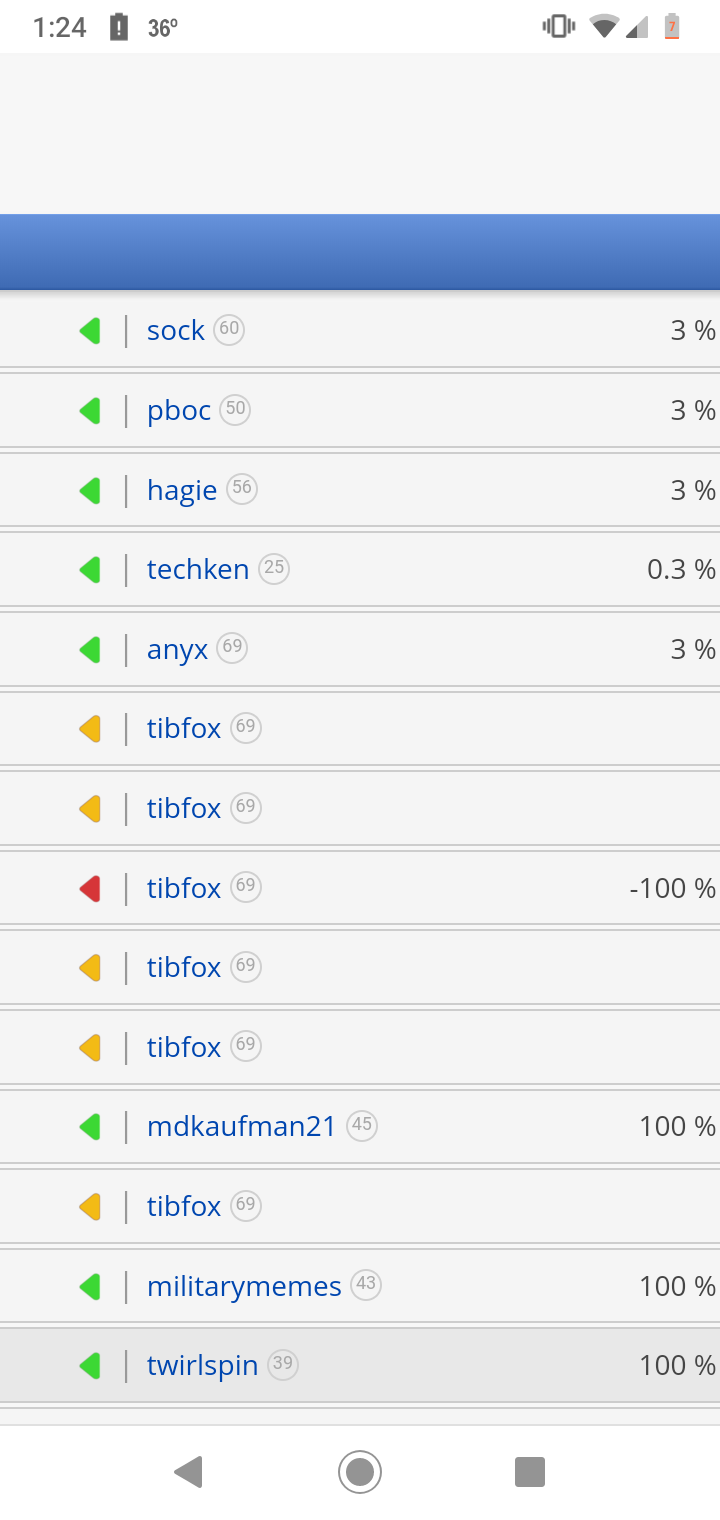This screenshot has width=720, height=1520.
Task: Click the green arrow beside mdkaufman21
Action: coord(90,1127)
